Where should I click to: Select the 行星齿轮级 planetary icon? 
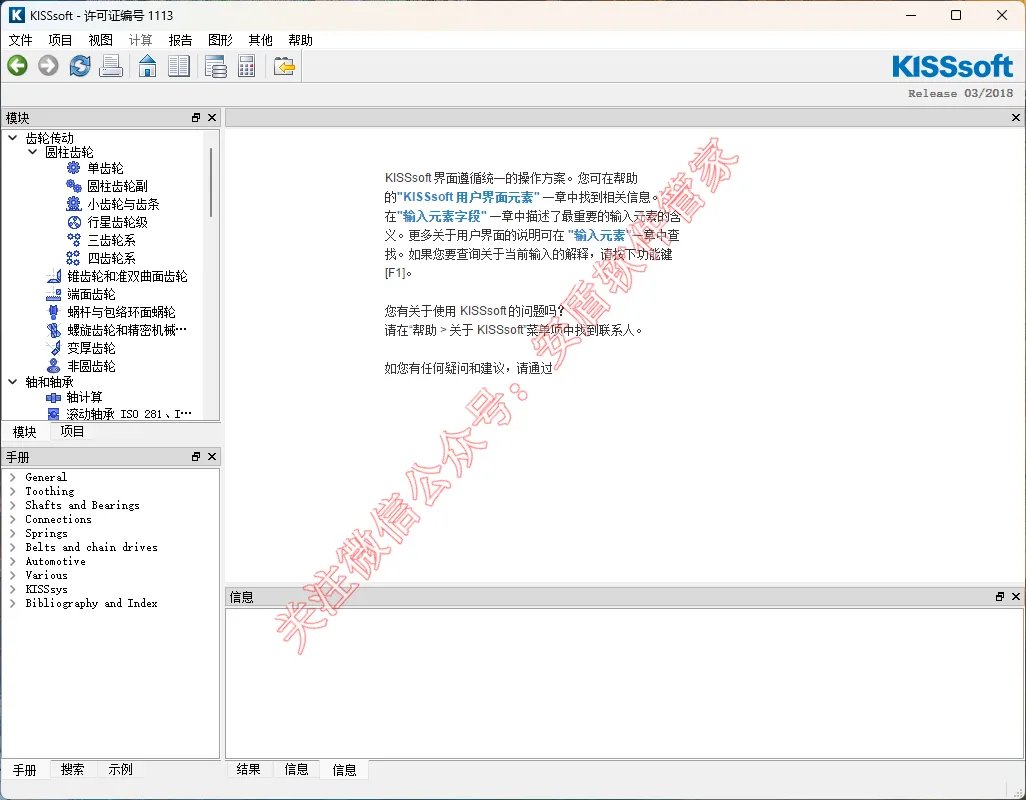(x=74, y=222)
